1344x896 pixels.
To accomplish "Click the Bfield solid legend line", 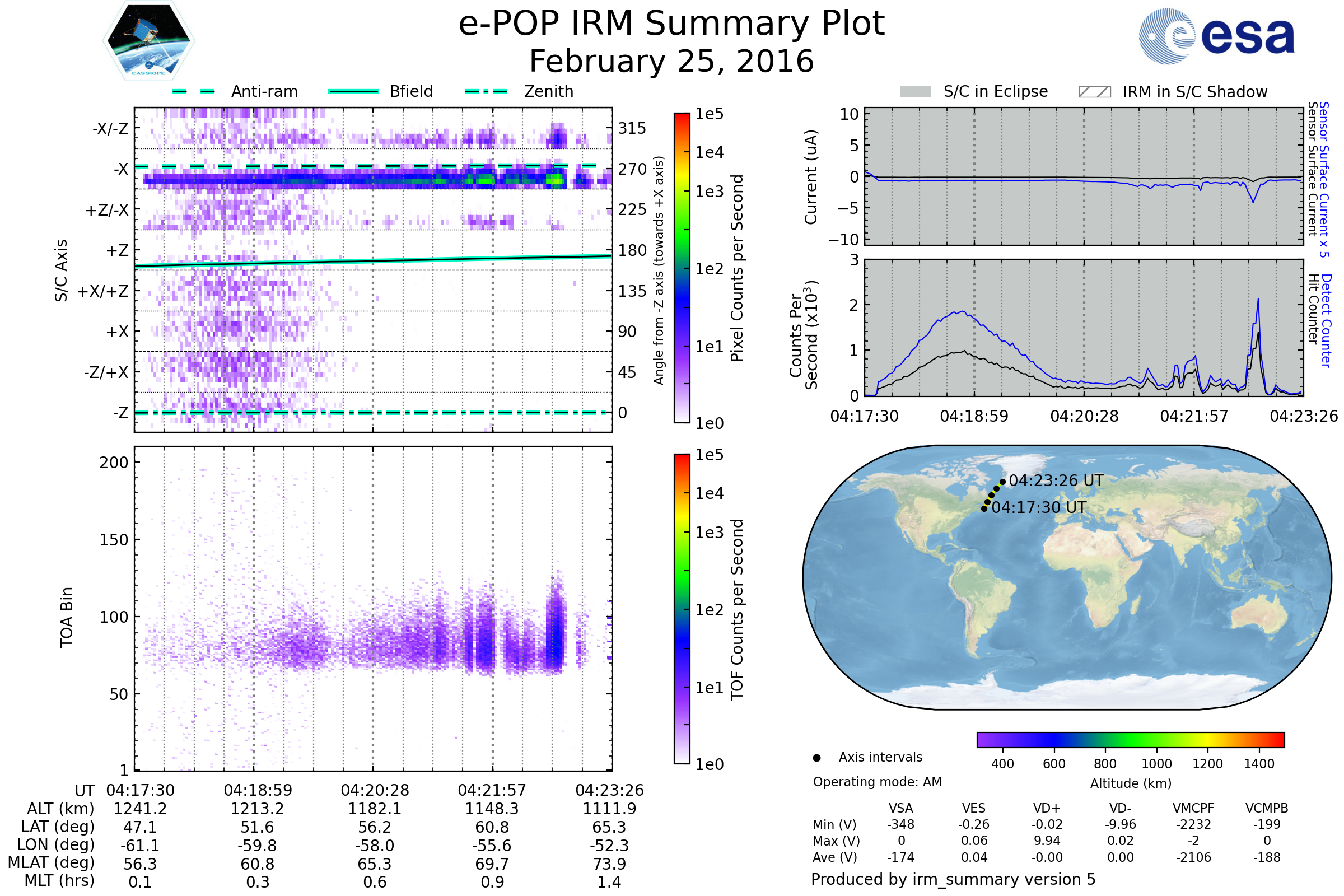I will (x=353, y=91).
